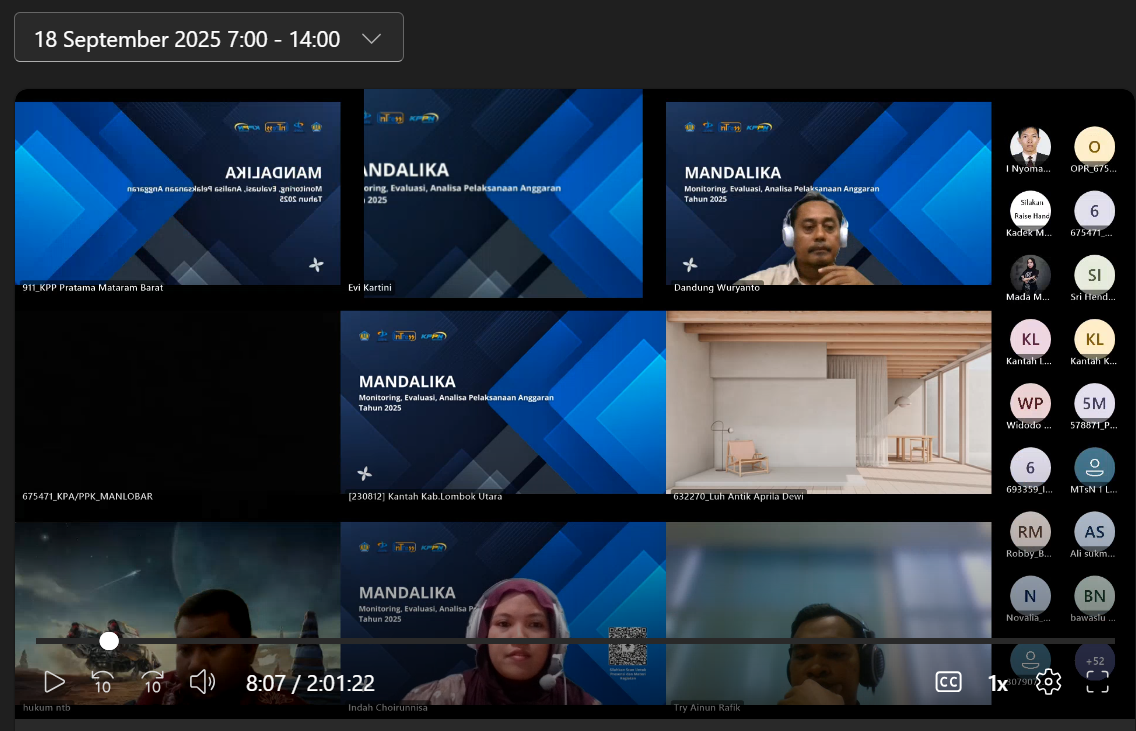This screenshot has width=1136, height=731.
Task: Toggle closed captions on
Action: [948, 682]
